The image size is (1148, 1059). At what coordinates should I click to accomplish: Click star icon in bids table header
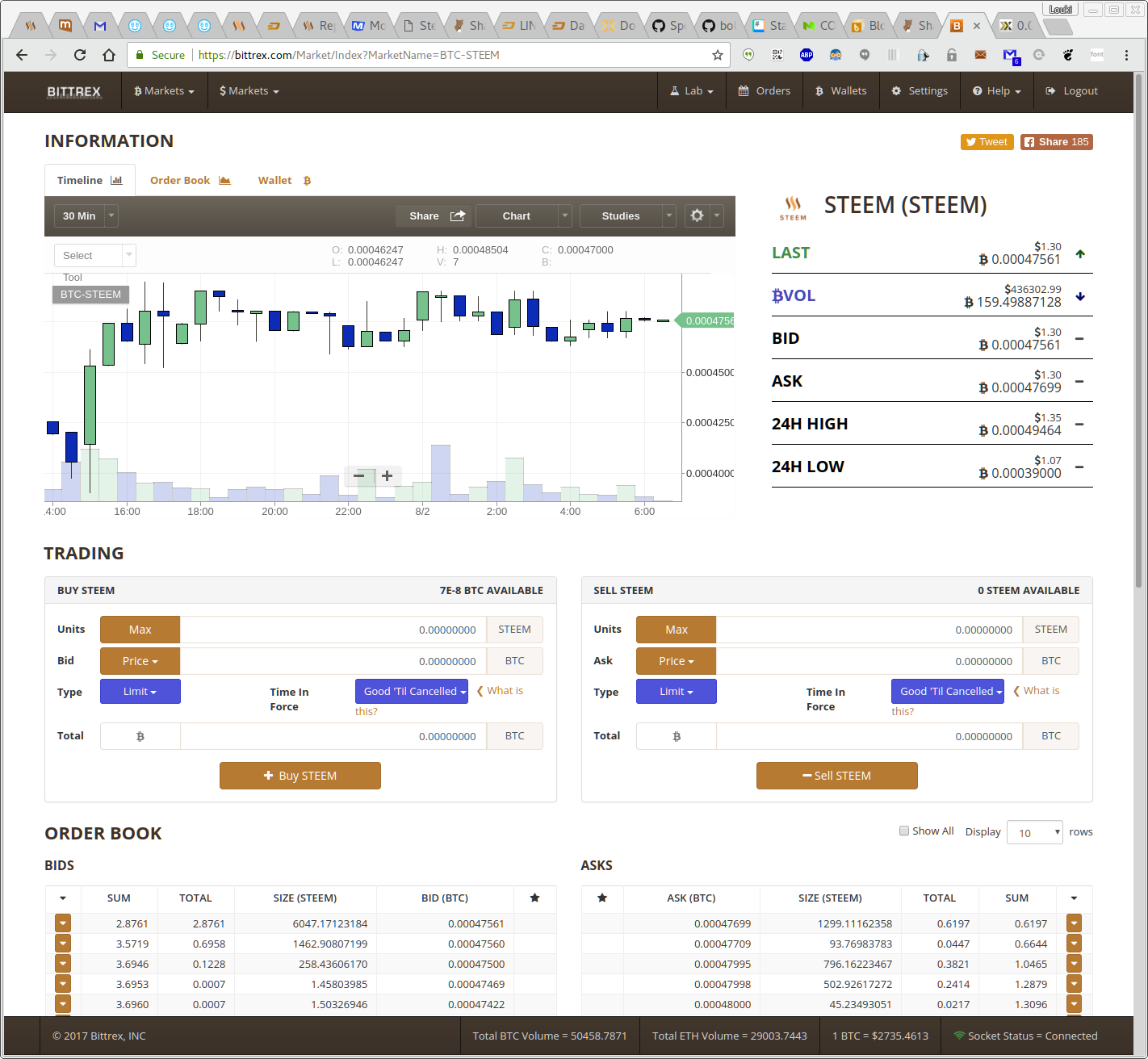tap(534, 898)
